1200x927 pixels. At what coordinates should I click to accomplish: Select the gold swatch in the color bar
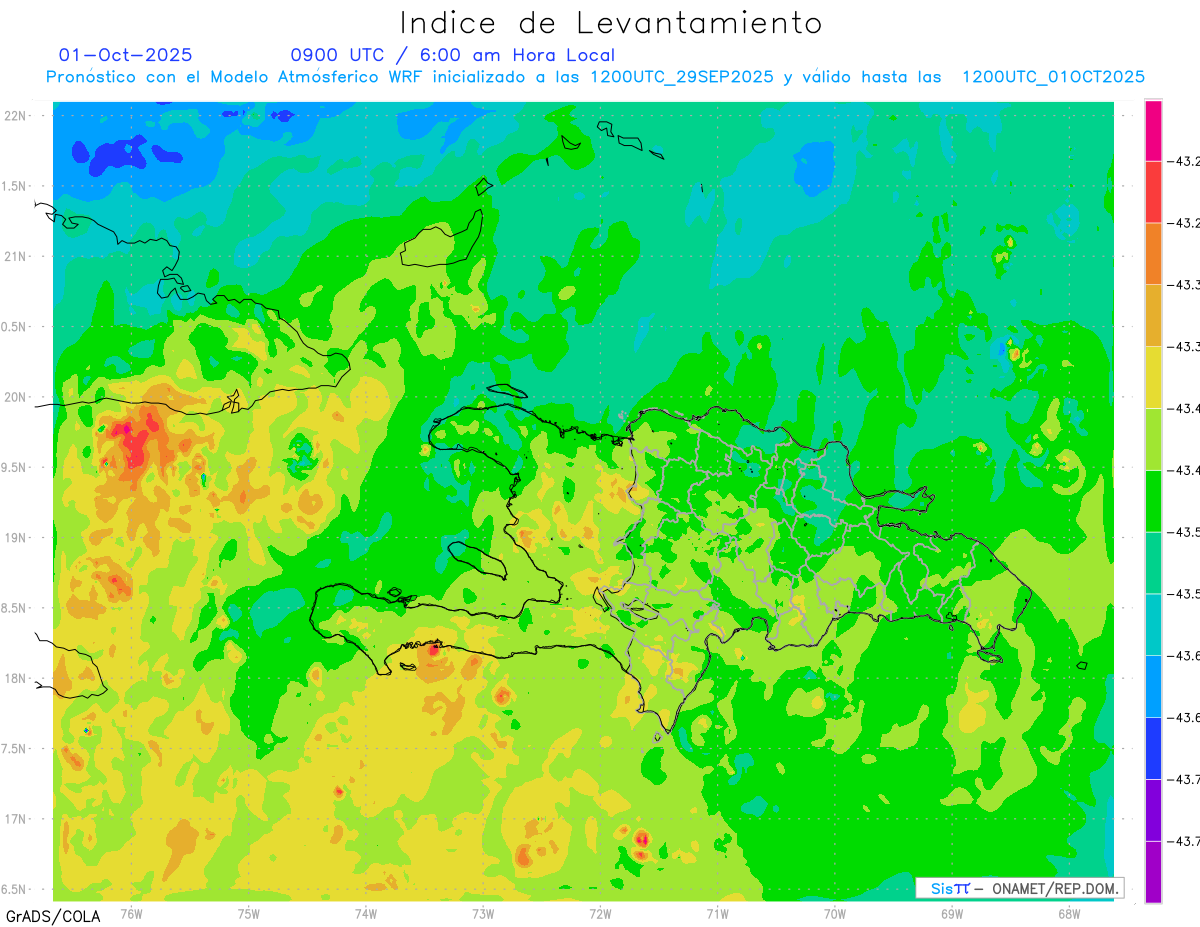[1153, 316]
